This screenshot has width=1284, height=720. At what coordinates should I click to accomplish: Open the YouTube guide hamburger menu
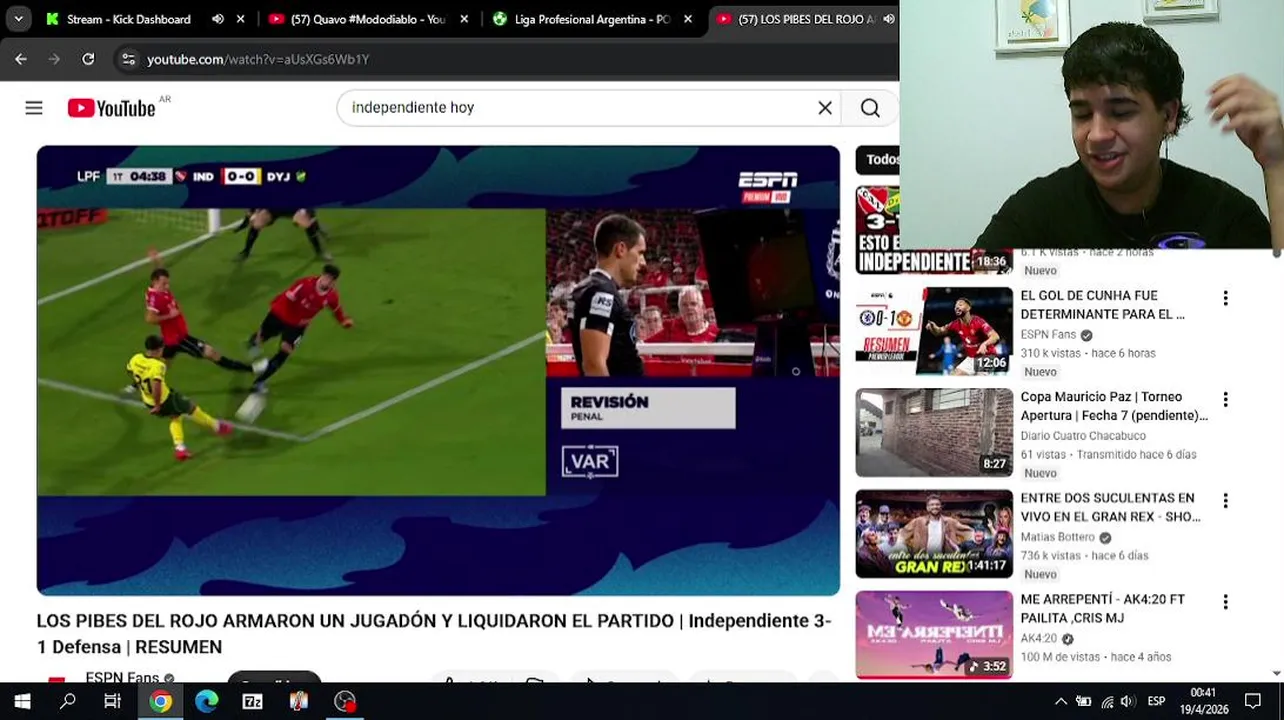(x=34, y=108)
